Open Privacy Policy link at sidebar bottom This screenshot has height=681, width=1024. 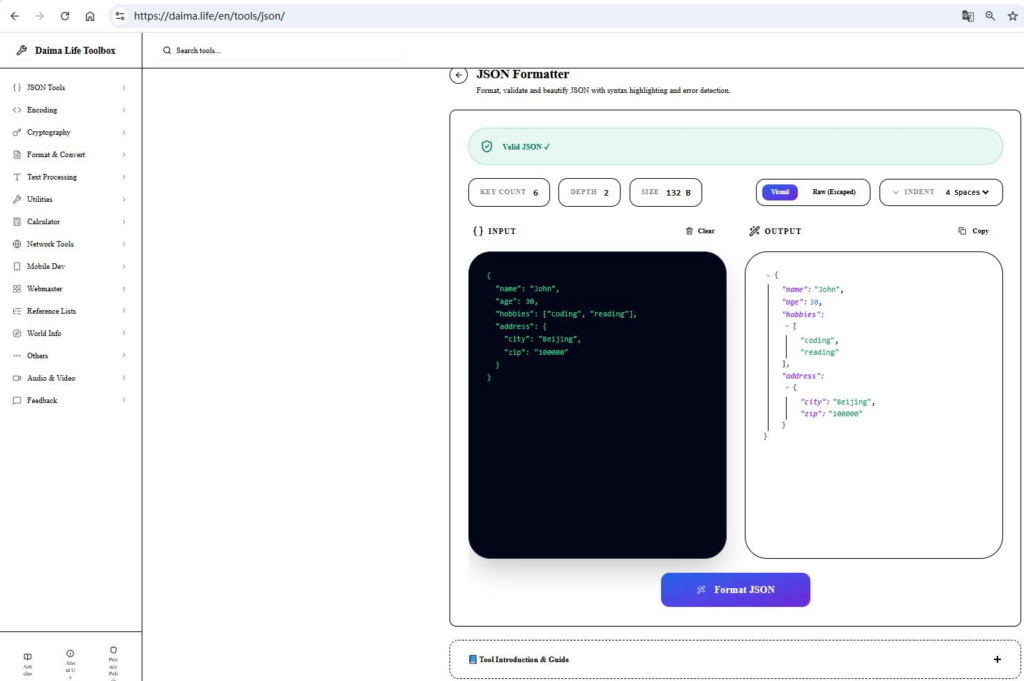click(x=113, y=663)
